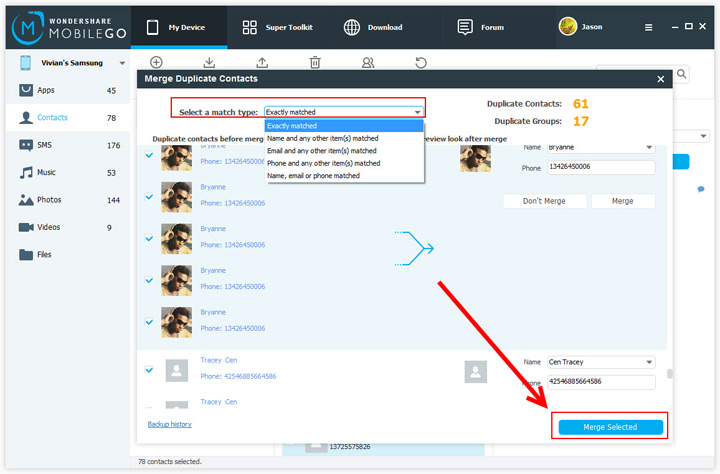Choose Phone and any other item(s) matched

[x=344, y=163]
